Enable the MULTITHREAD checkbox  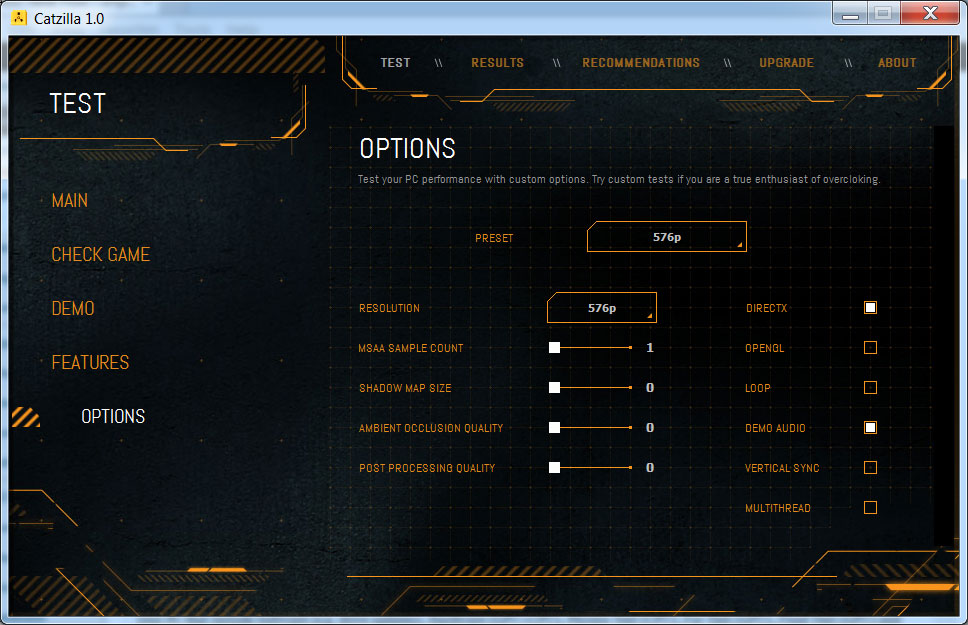tap(870, 508)
